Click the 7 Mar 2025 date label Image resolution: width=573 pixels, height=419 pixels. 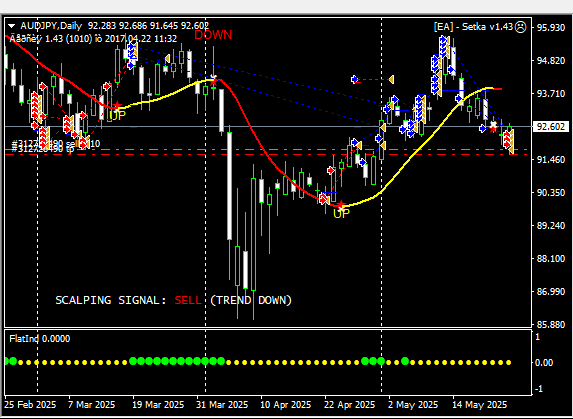(91, 405)
